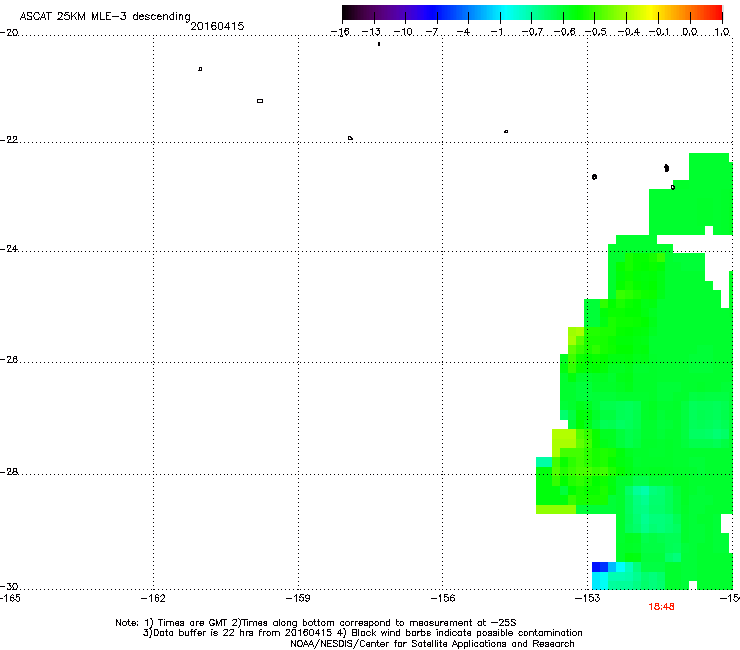Click the date label 20160415
This screenshot has width=740, height=650.
pyautogui.click(x=218, y=26)
